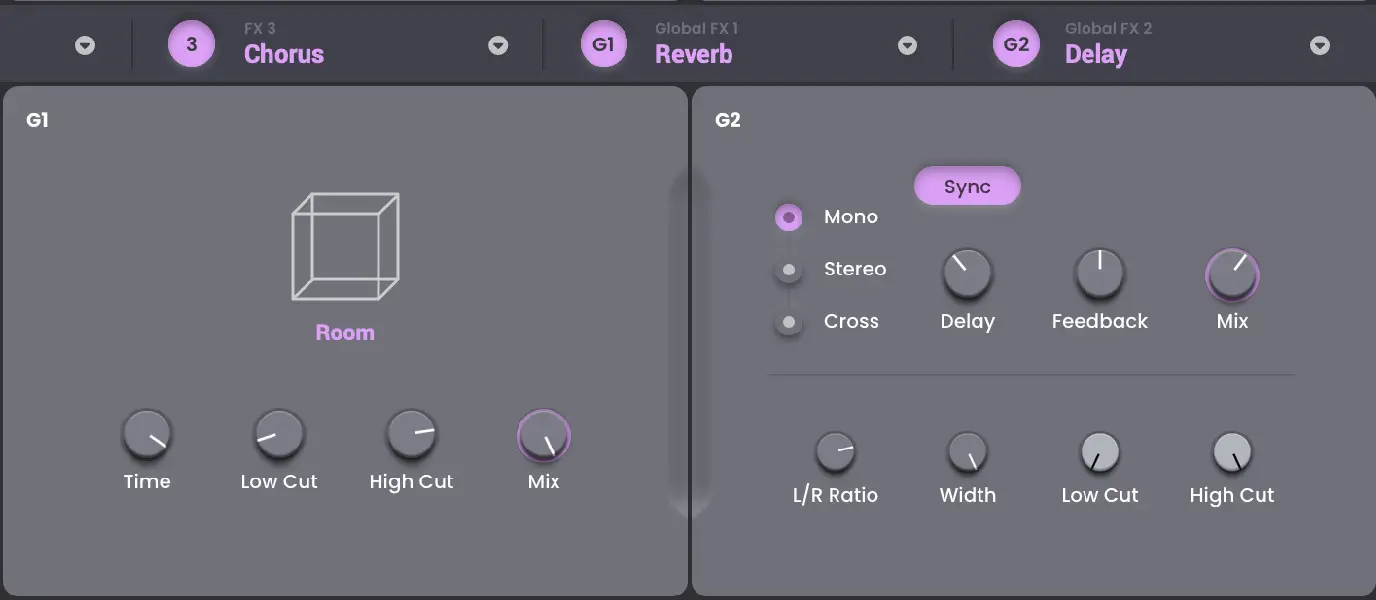Open the Chorus effect dropdown arrow
Viewport: 1376px width, 600px height.
point(498,46)
